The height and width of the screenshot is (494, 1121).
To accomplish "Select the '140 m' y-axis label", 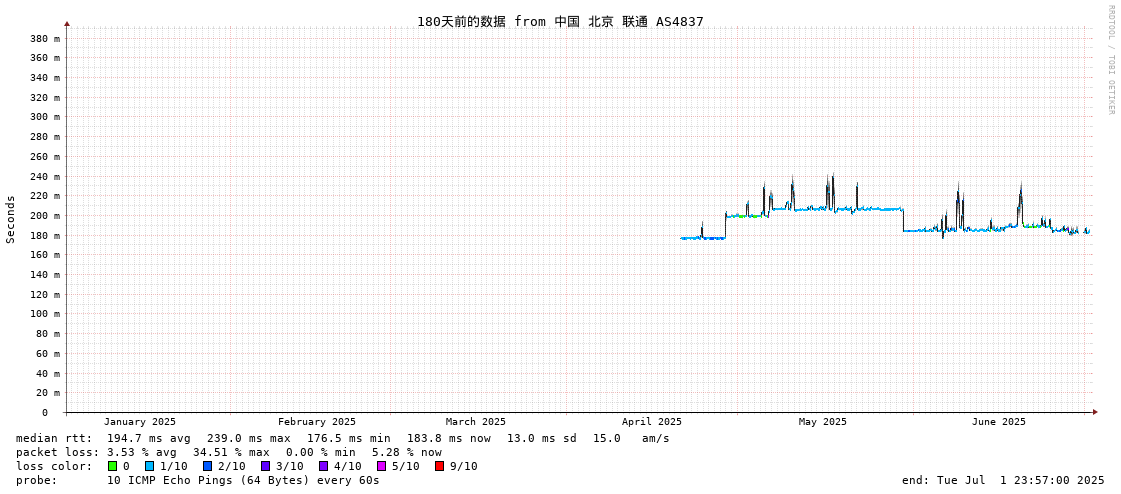I will point(46,275).
